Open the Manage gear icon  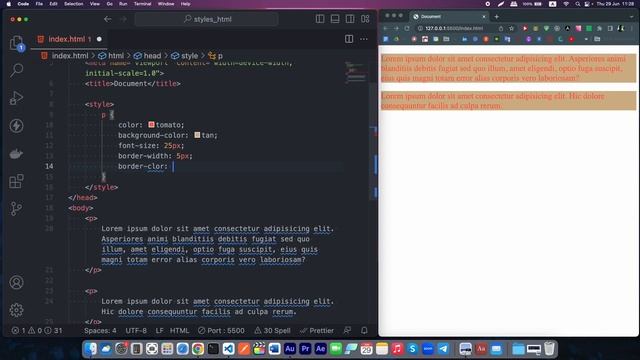pos(16,310)
